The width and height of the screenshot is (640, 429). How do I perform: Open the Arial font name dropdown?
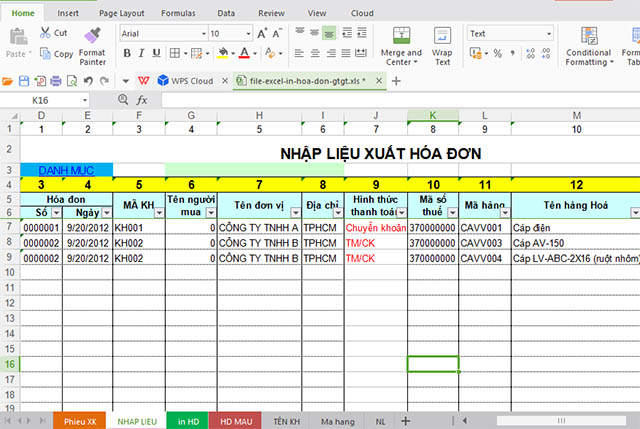(204, 34)
